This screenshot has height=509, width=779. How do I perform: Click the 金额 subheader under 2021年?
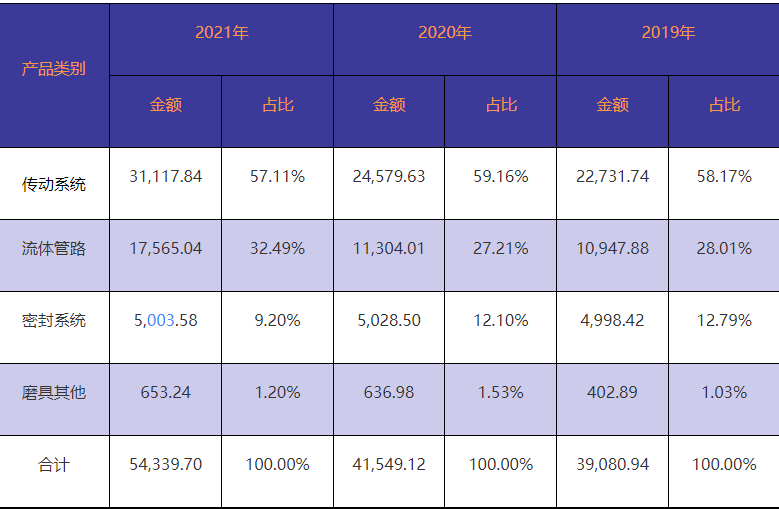[165, 105]
